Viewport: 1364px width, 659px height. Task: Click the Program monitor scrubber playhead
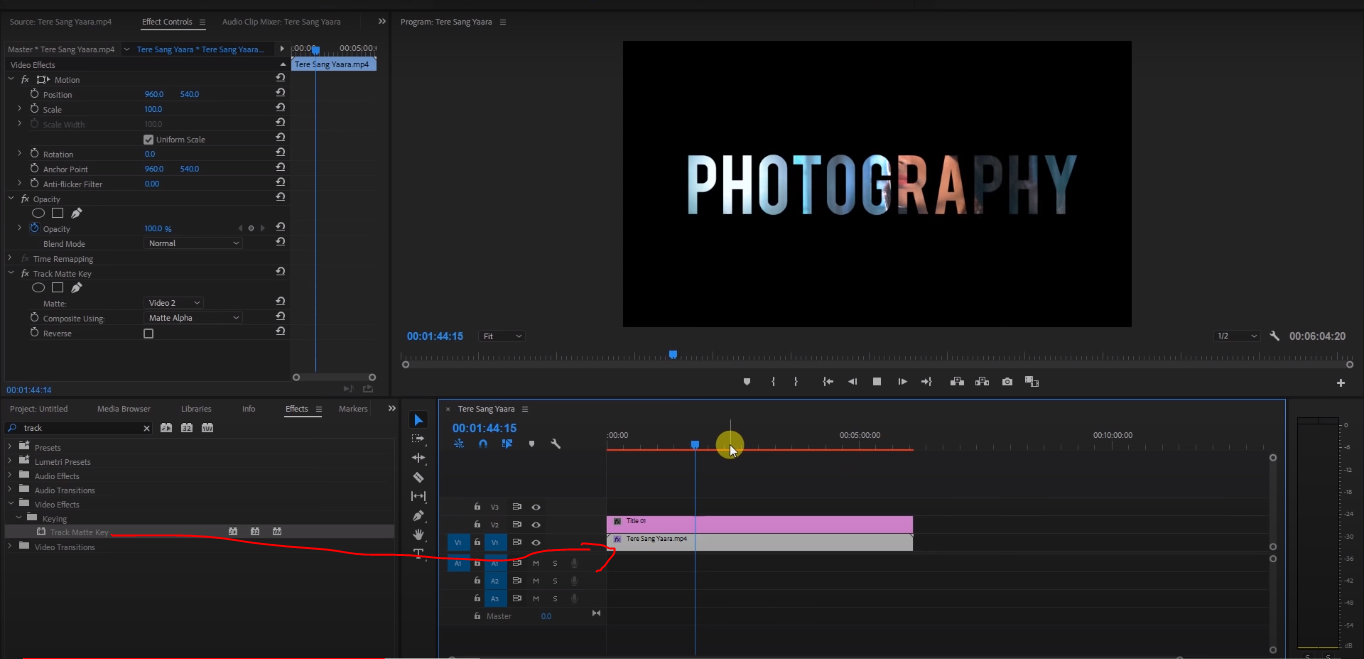click(673, 354)
